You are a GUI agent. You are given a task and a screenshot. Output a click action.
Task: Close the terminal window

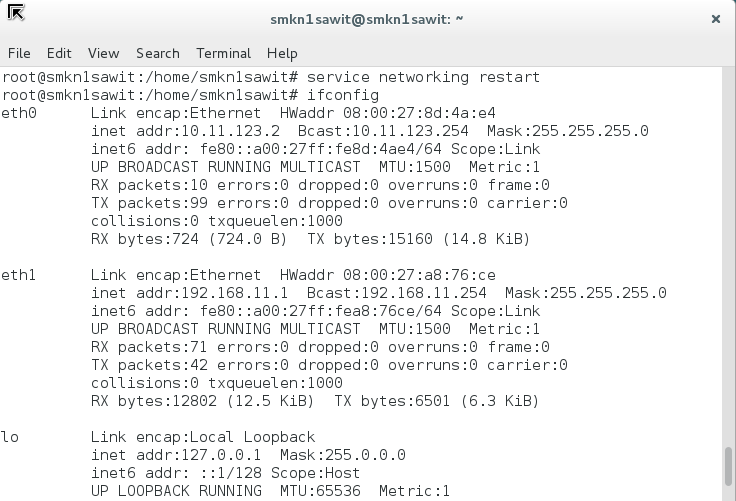pos(715,18)
